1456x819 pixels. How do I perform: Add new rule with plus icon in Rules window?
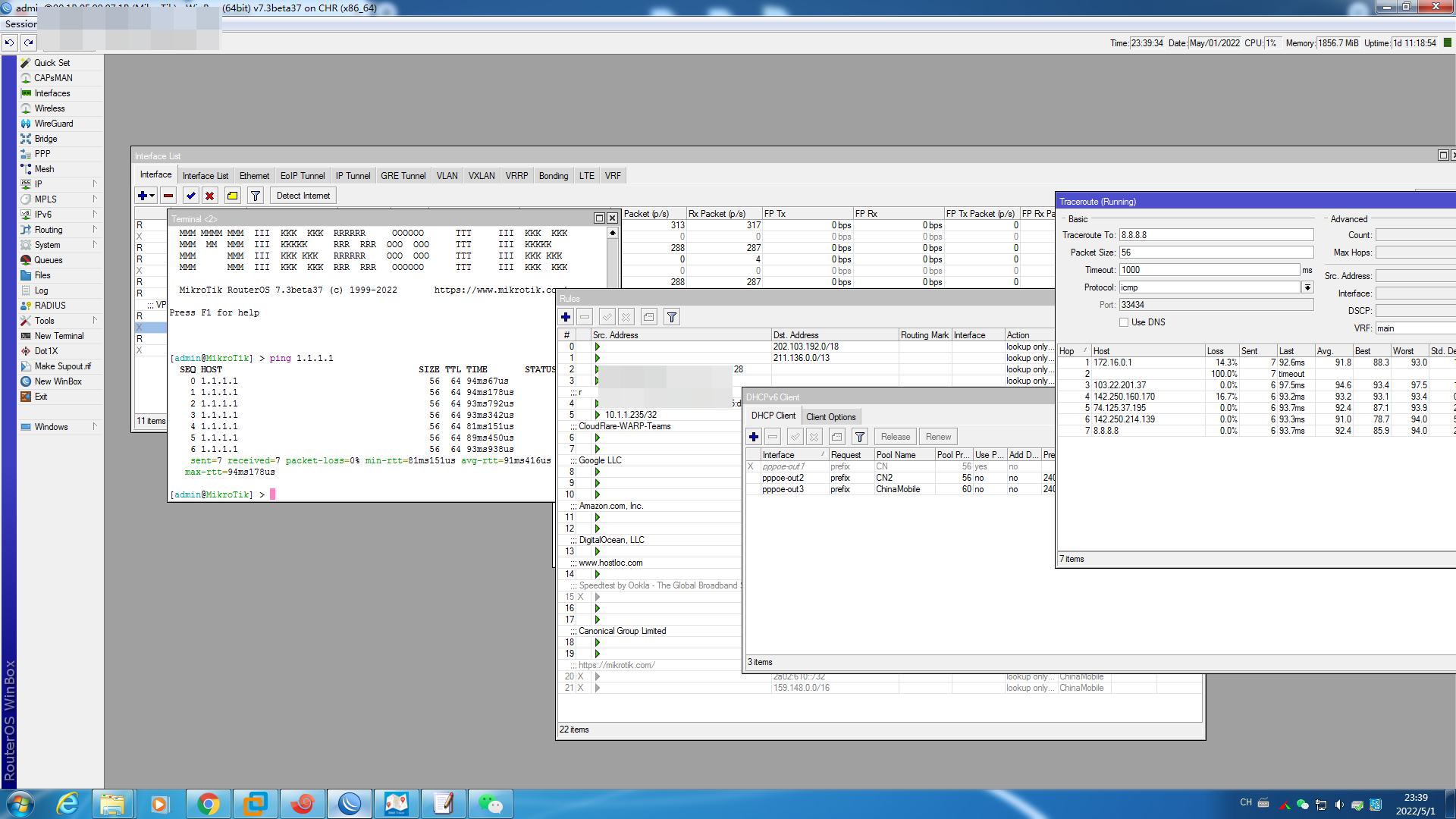tap(566, 317)
